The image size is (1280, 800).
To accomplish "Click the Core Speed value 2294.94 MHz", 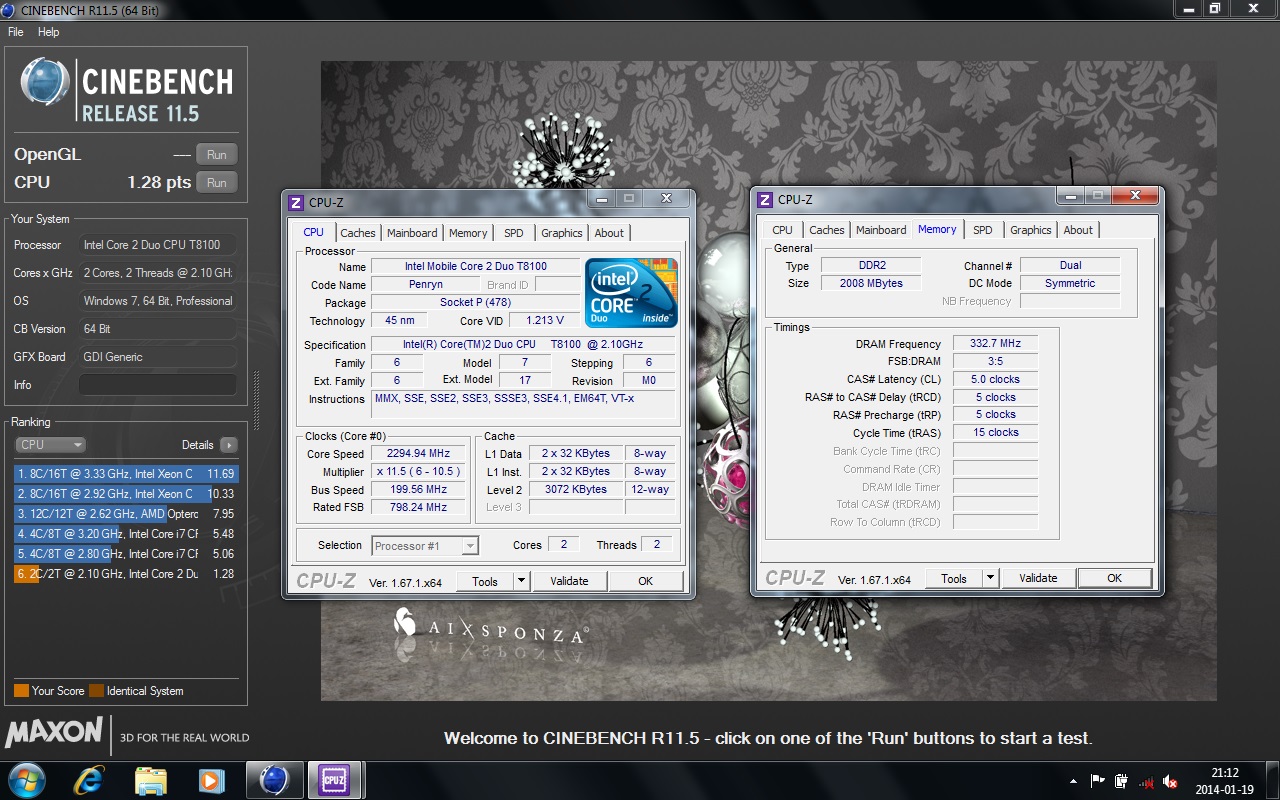I will (x=418, y=454).
